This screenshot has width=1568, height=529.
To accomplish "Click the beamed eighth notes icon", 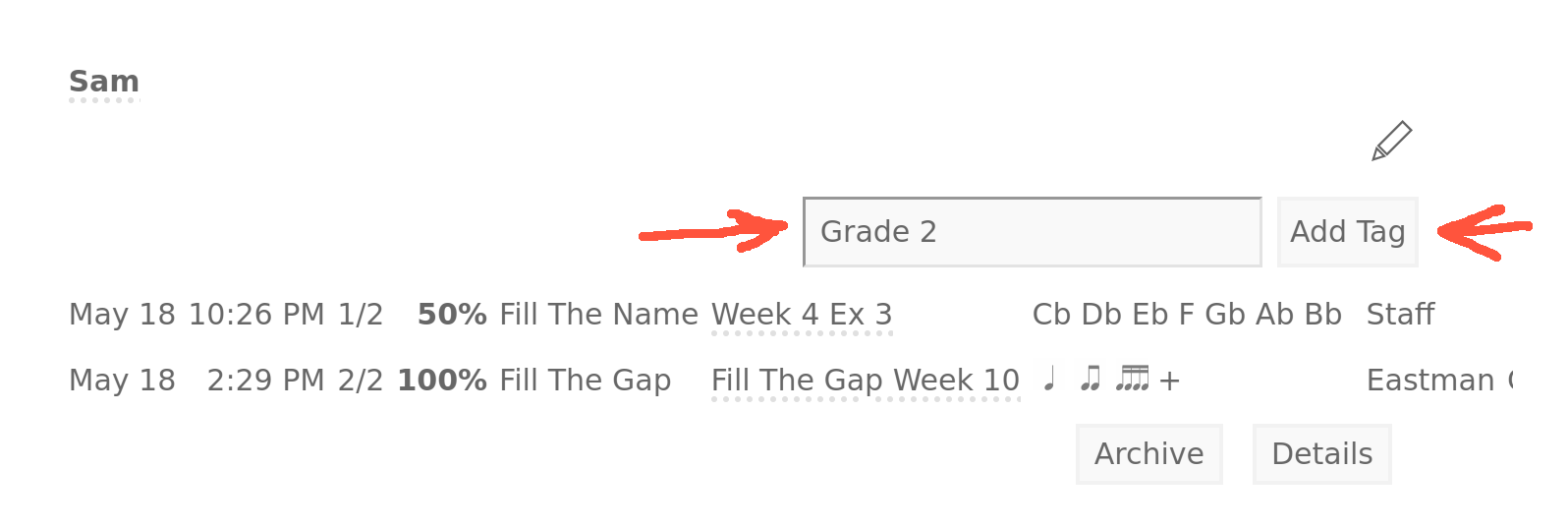I will click(1090, 379).
